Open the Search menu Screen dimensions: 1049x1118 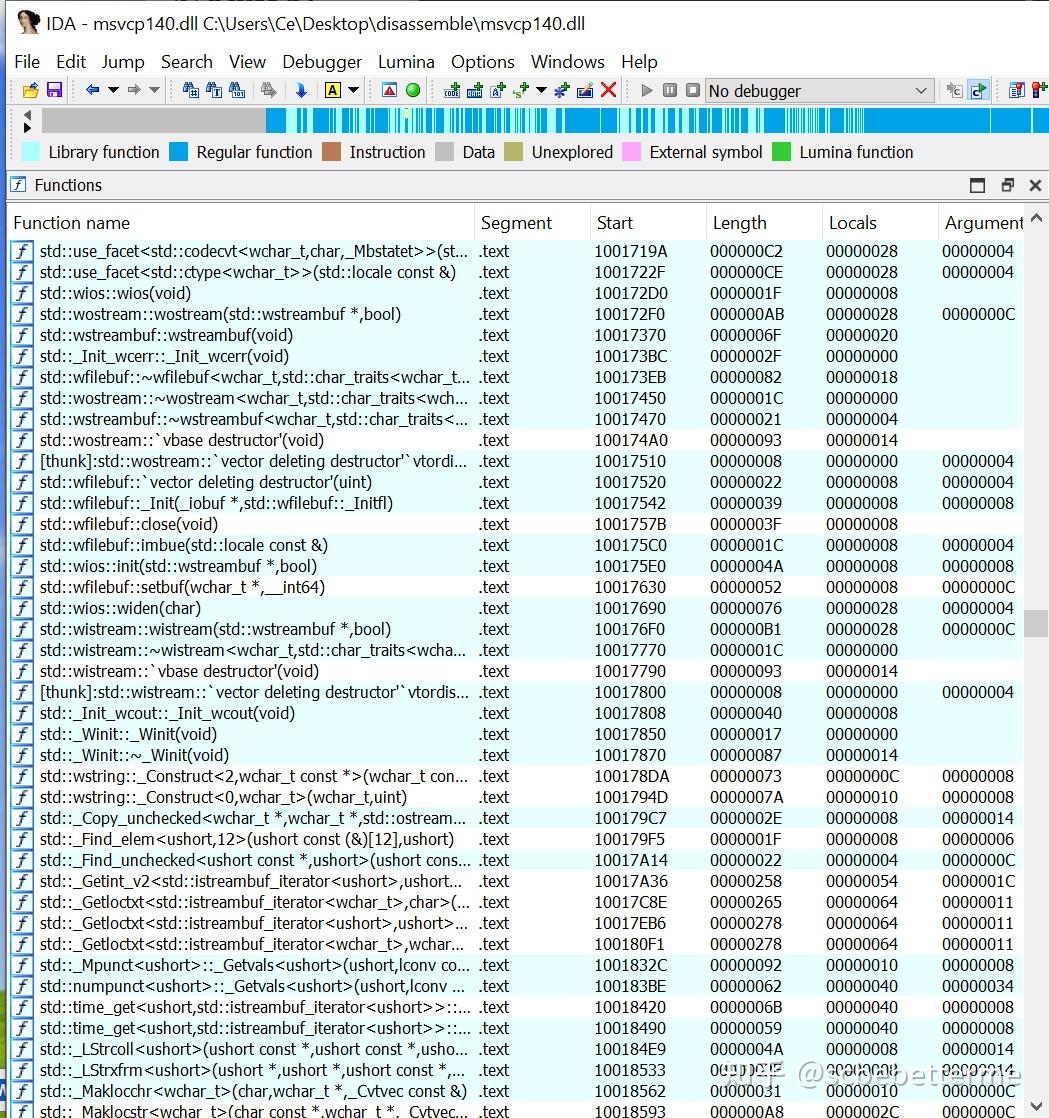[x=187, y=62]
